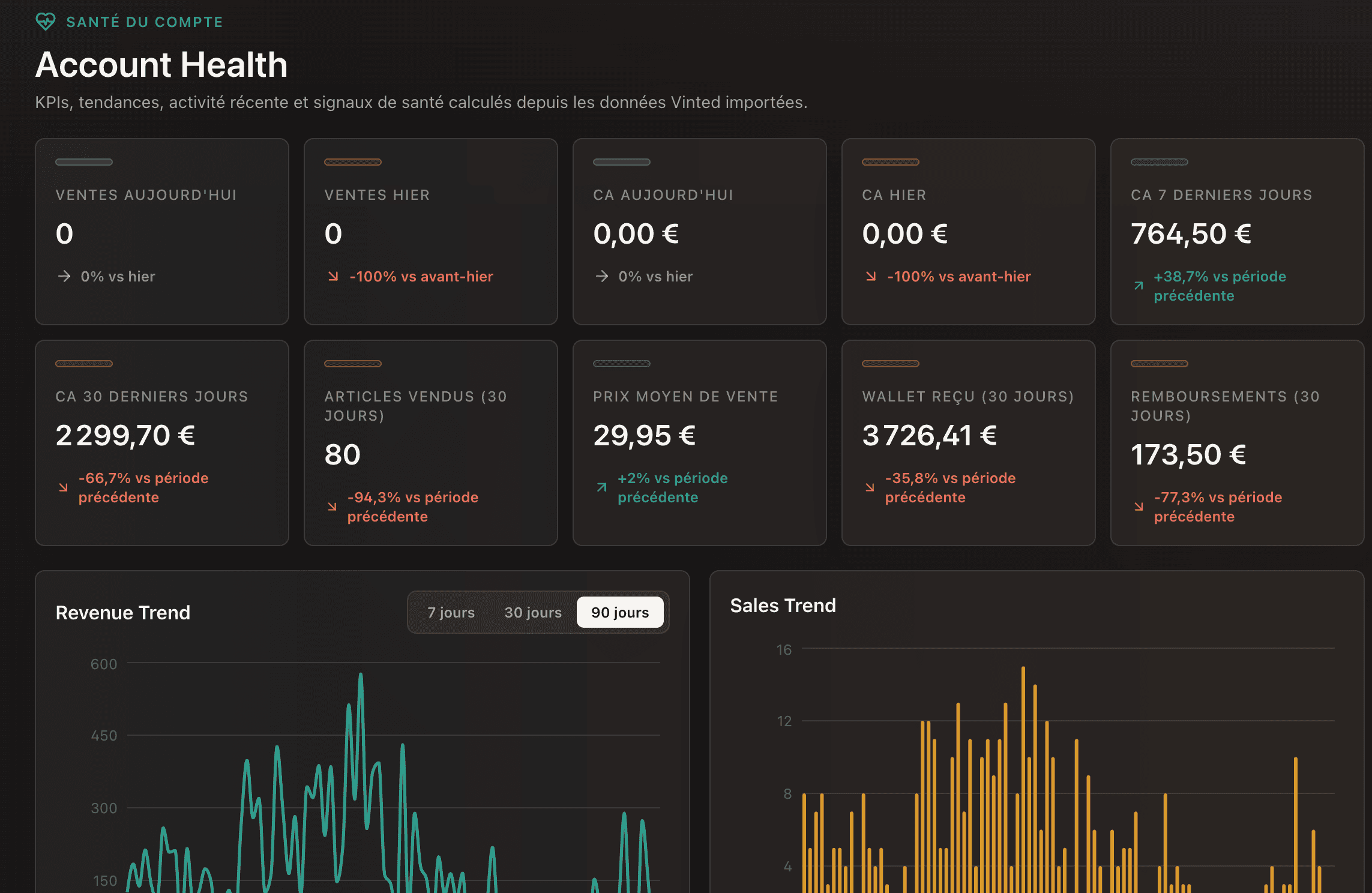
Task: Click 0% vs hier in Ventes aujourd'hui card
Action: point(118,277)
